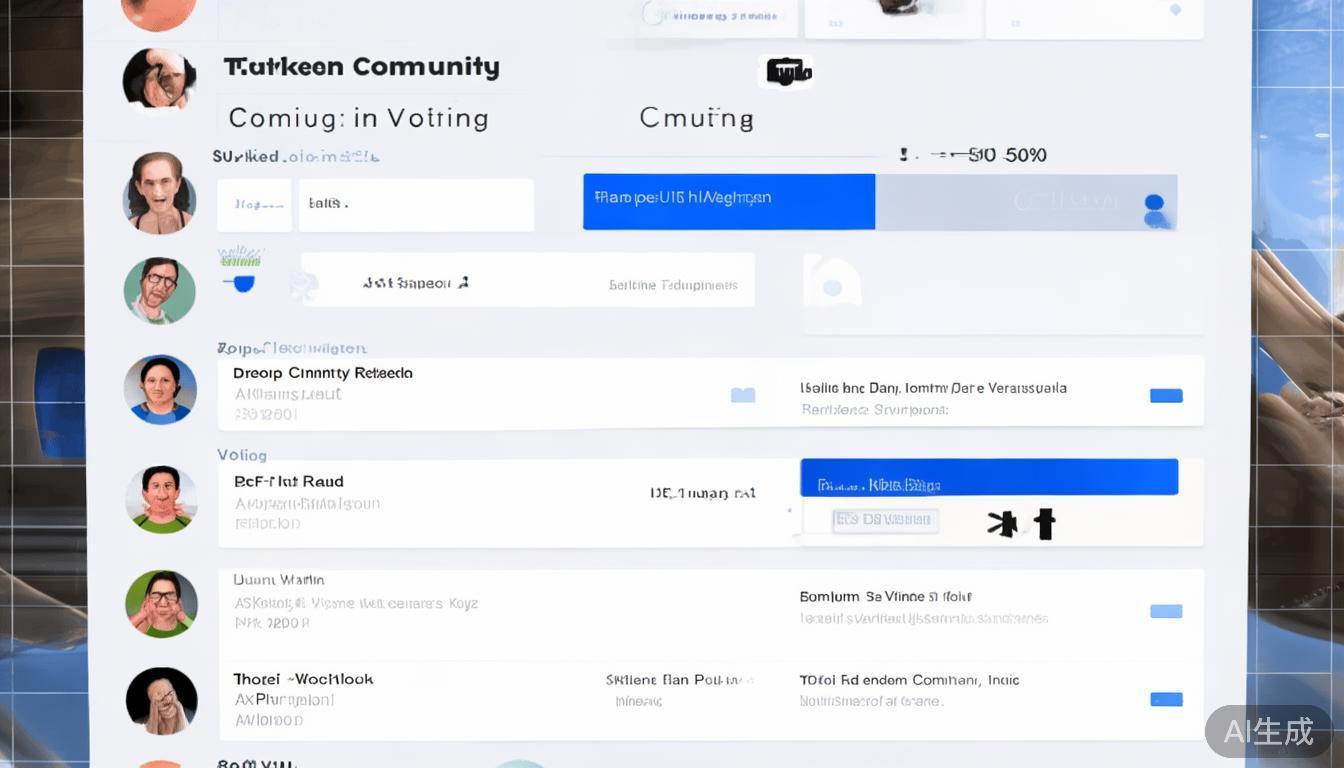This screenshot has width=1344, height=768.
Task: Click the balls search input field
Action: click(x=416, y=204)
